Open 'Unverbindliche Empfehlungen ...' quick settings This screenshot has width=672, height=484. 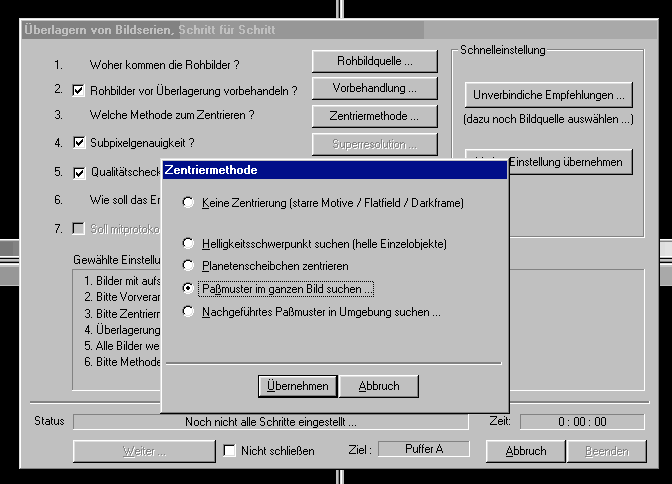pyautogui.click(x=548, y=96)
